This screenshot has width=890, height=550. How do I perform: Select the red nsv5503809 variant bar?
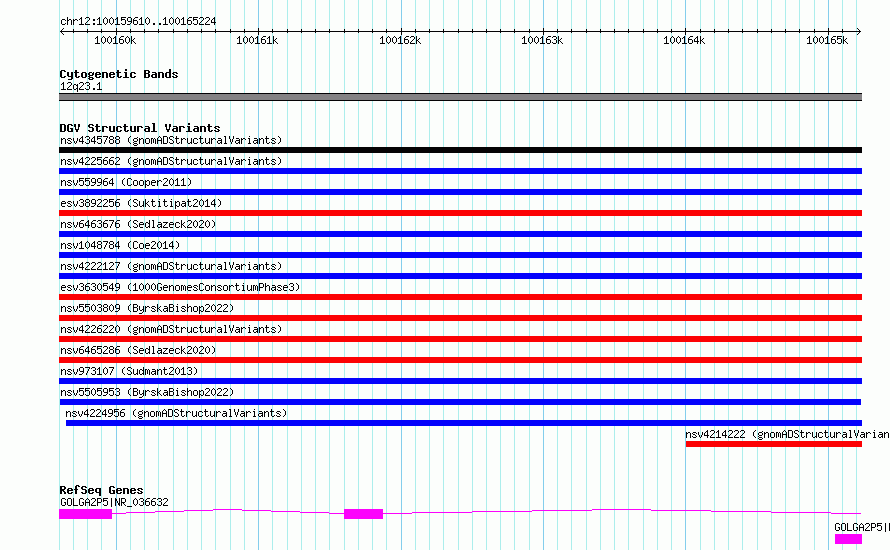click(460, 318)
